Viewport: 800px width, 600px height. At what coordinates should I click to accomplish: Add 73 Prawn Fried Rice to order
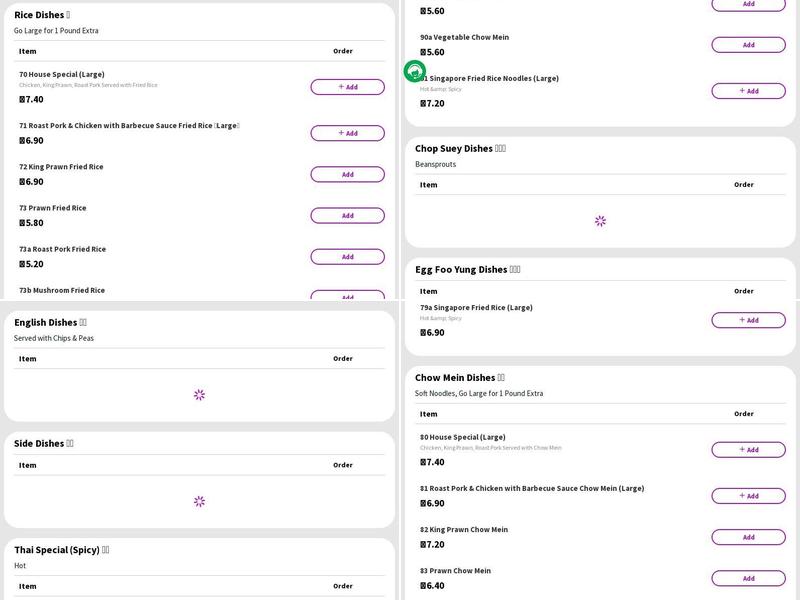[x=347, y=215]
